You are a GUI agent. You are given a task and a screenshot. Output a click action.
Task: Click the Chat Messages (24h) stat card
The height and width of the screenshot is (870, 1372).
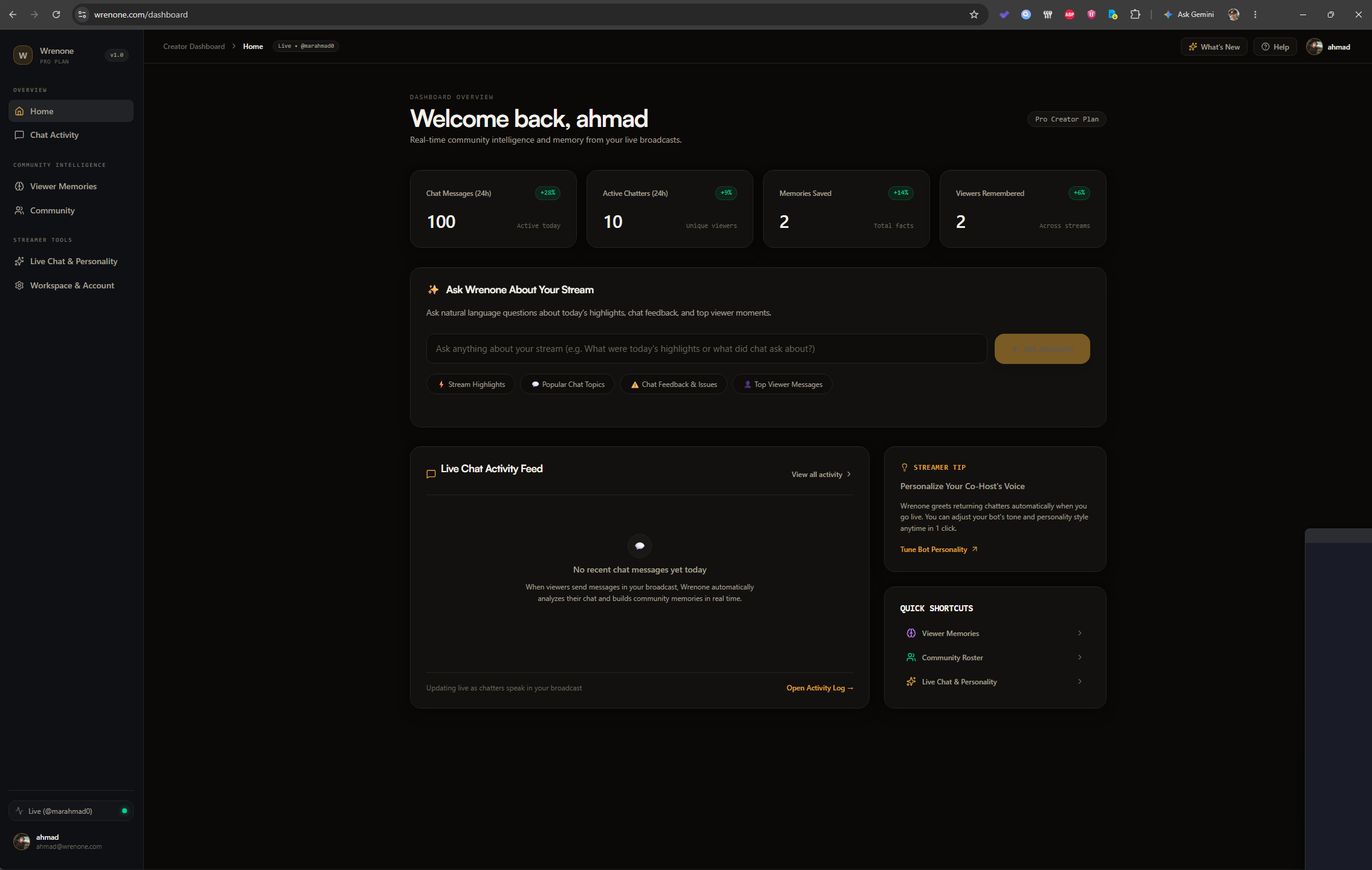(x=493, y=209)
